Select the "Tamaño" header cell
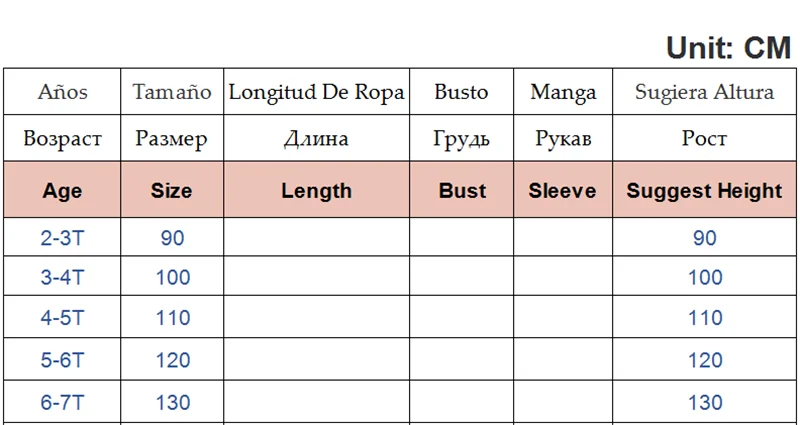Viewport: 800px width, 425px height. pyautogui.click(x=171, y=92)
